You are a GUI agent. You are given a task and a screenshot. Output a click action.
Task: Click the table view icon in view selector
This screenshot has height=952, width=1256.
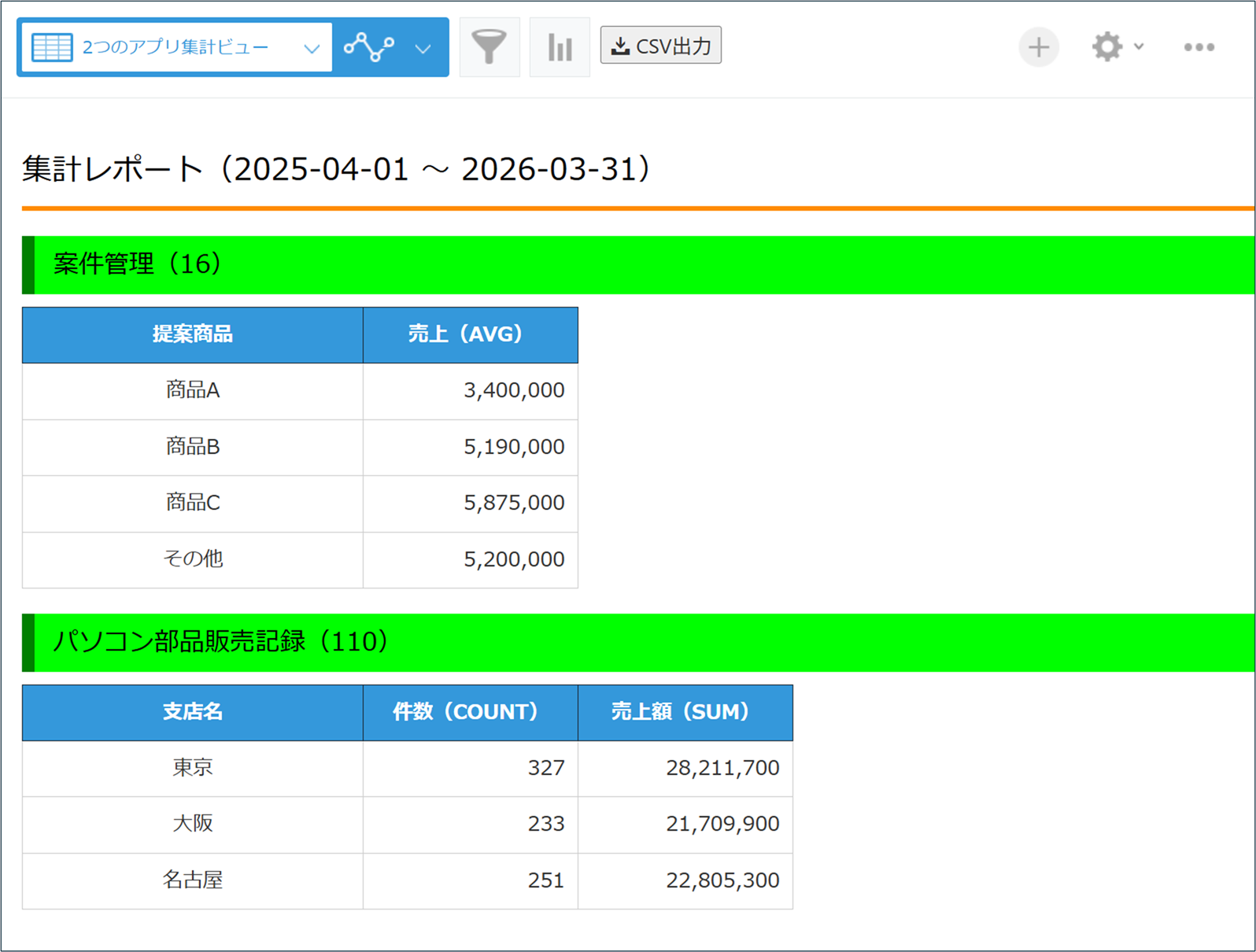pos(52,47)
